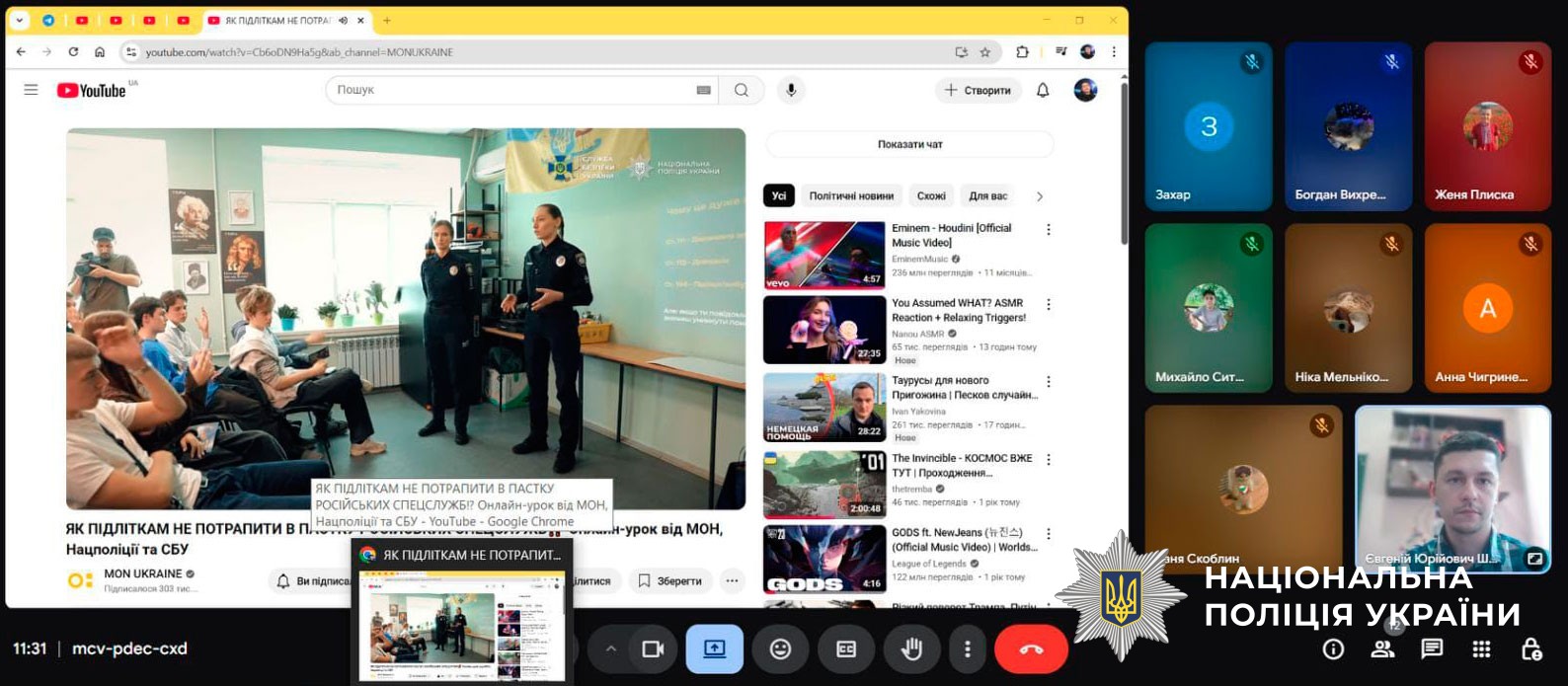Open the browser home page button
Viewport: 1568px width, 686px height.
pyautogui.click(x=100, y=51)
